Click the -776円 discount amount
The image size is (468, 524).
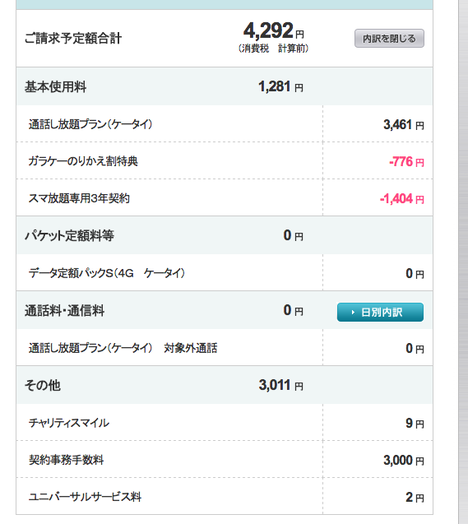pos(406,162)
